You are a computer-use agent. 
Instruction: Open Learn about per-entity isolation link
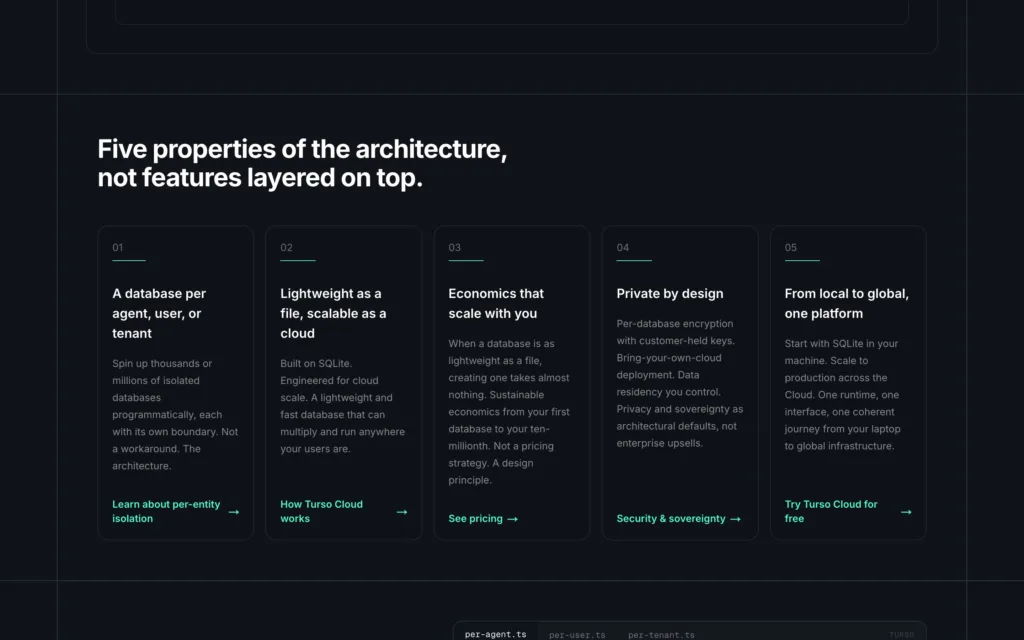pyautogui.click(x=166, y=511)
